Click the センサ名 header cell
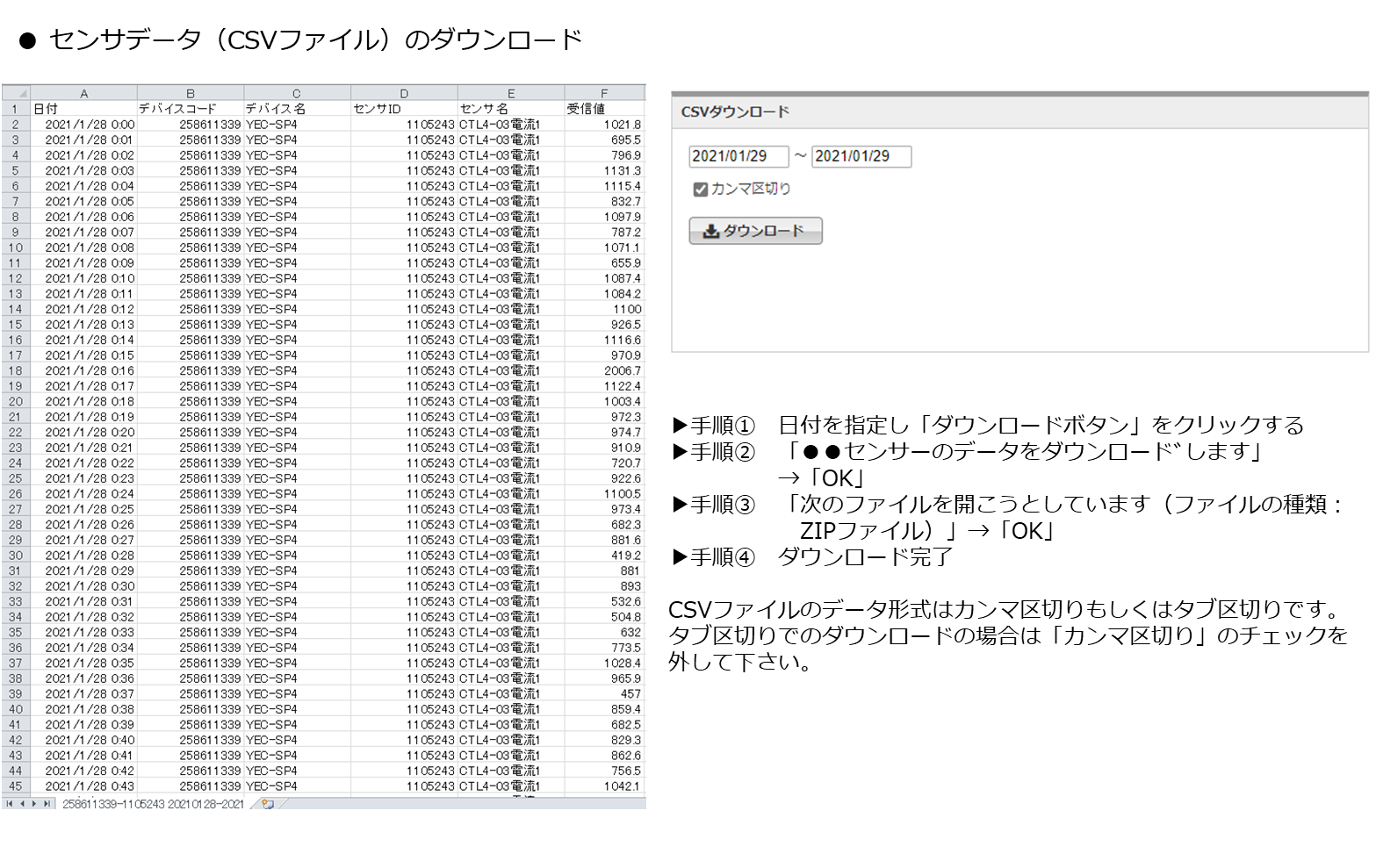The width and height of the screenshot is (1376, 868). point(511,109)
